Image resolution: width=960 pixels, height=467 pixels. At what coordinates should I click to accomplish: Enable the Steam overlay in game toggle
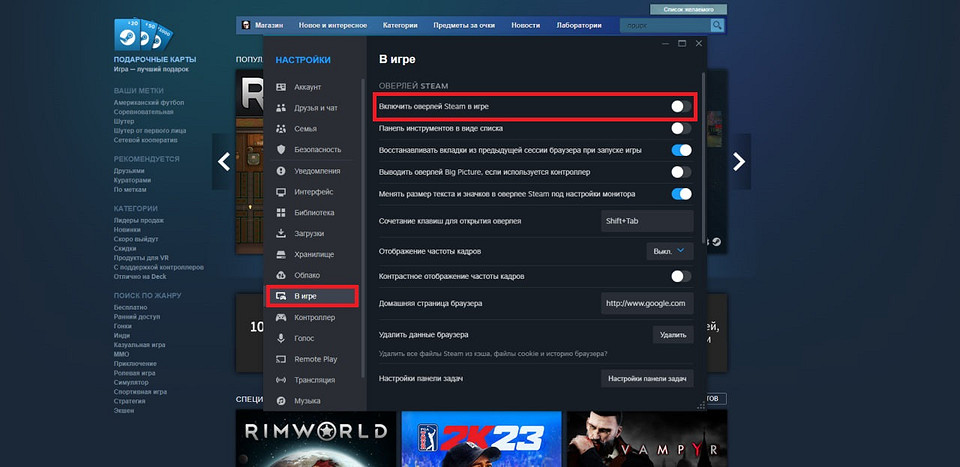[x=680, y=106]
